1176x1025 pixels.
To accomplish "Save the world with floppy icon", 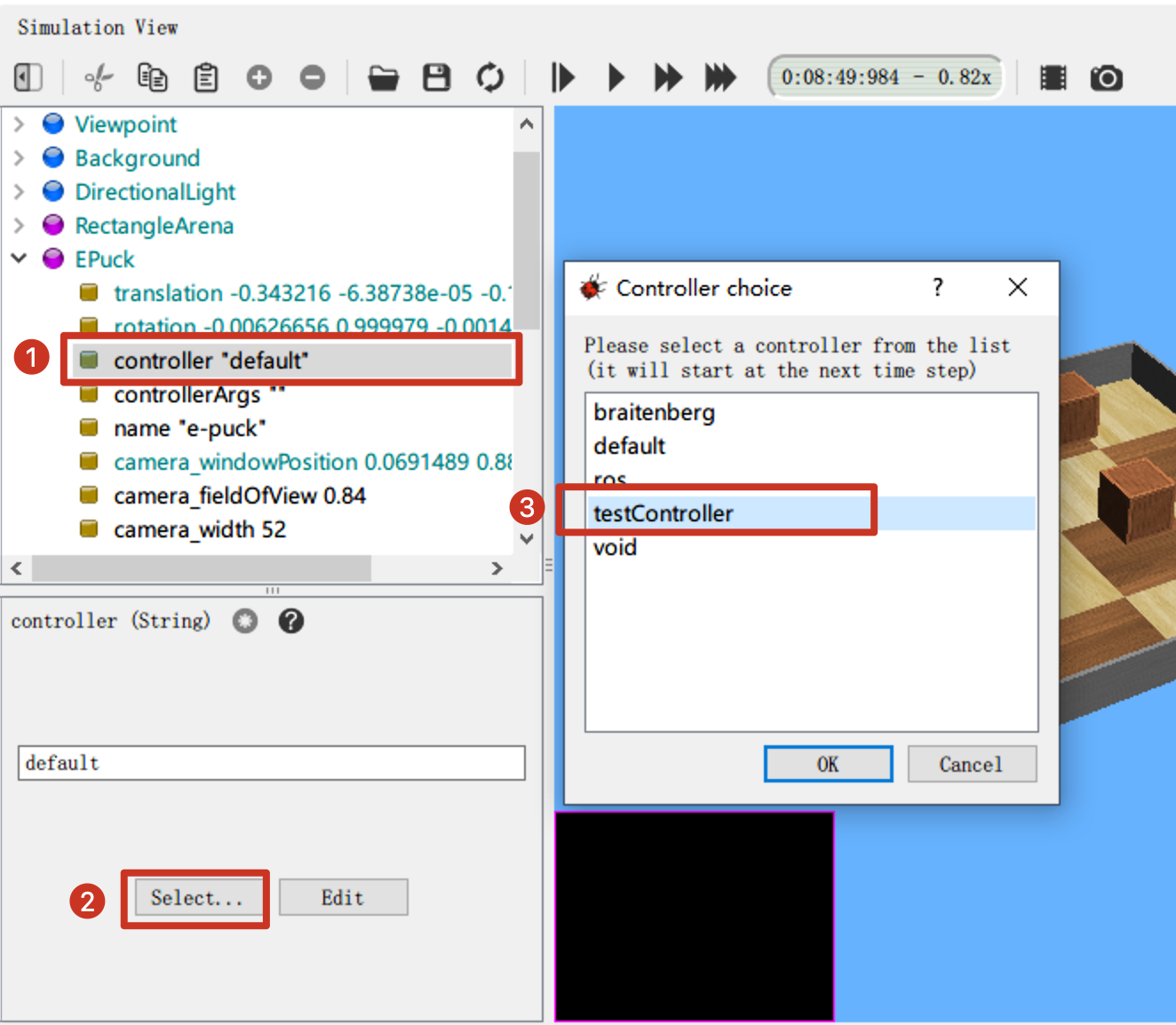I will (x=436, y=78).
